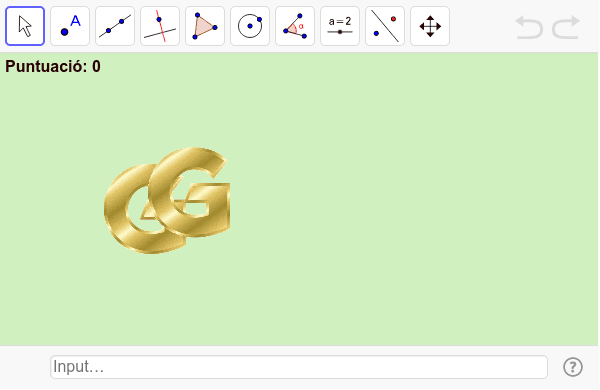Image resolution: width=600 pixels, height=390 pixels.
Task: Click the Puntuació: 0 score text
Action: (x=53, y=67)
